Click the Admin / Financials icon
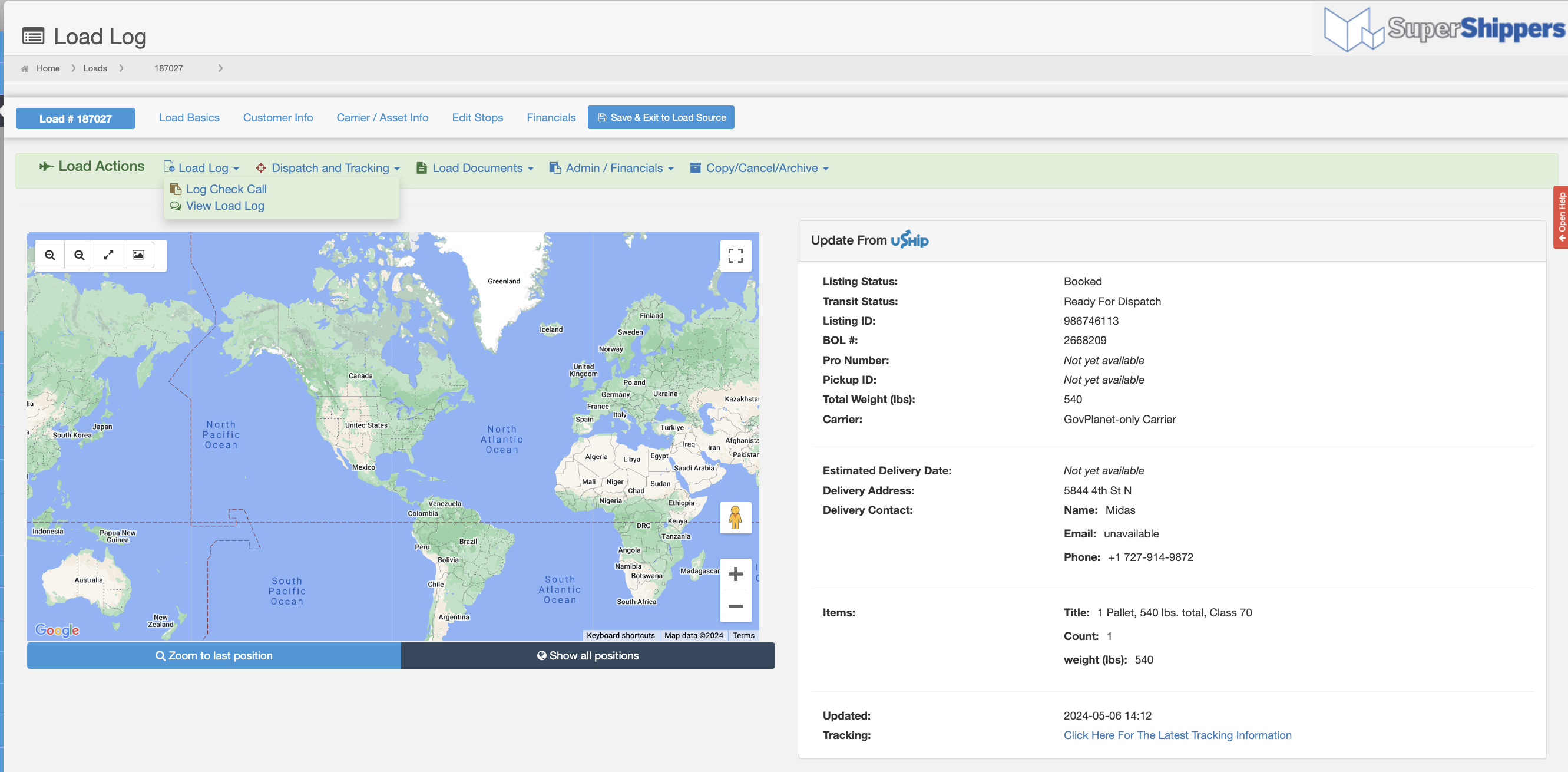The width and height of the screenshot is (1568, 772). point(554,168)
